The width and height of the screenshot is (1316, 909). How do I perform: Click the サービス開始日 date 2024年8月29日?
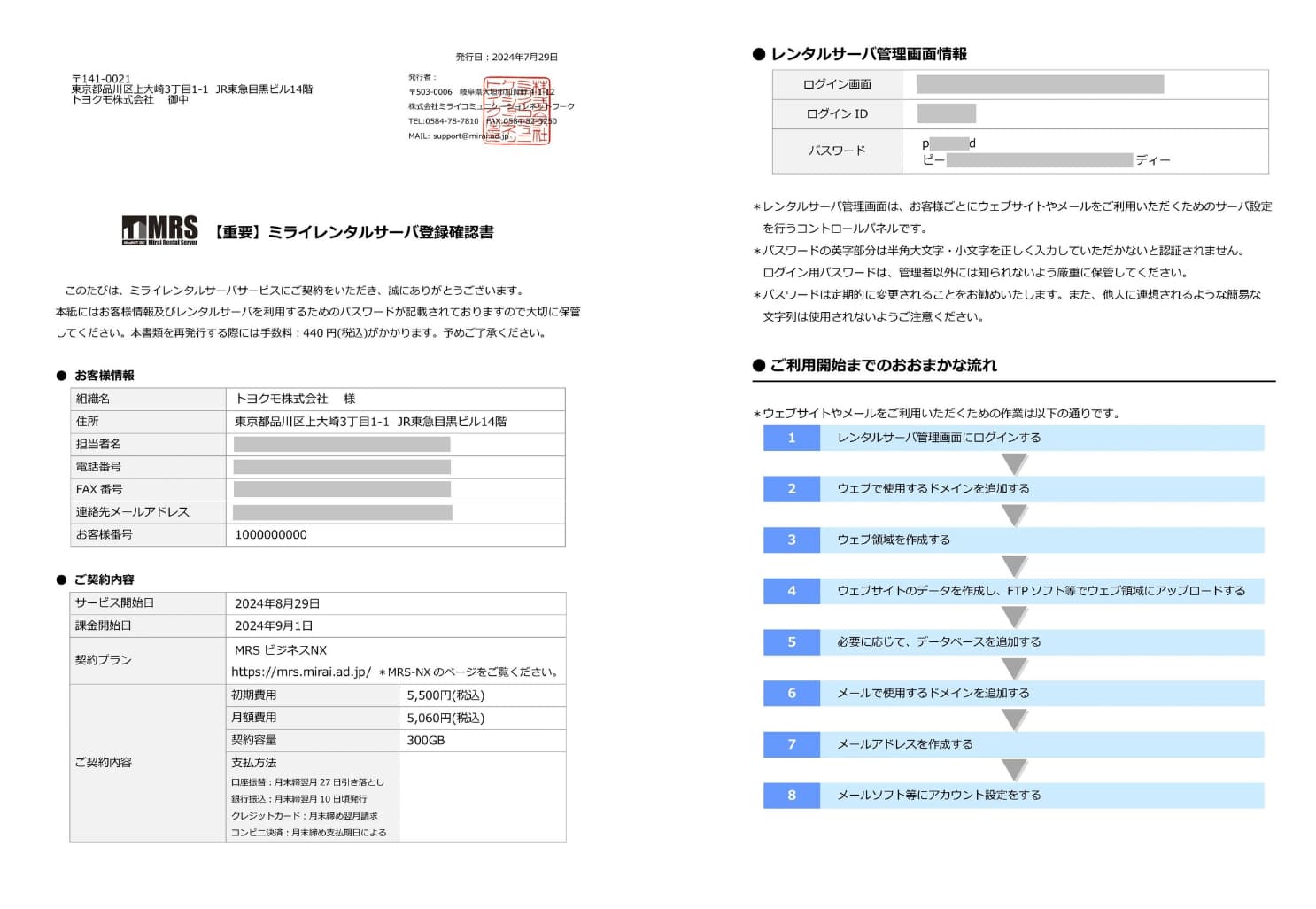tap(277, 604)
